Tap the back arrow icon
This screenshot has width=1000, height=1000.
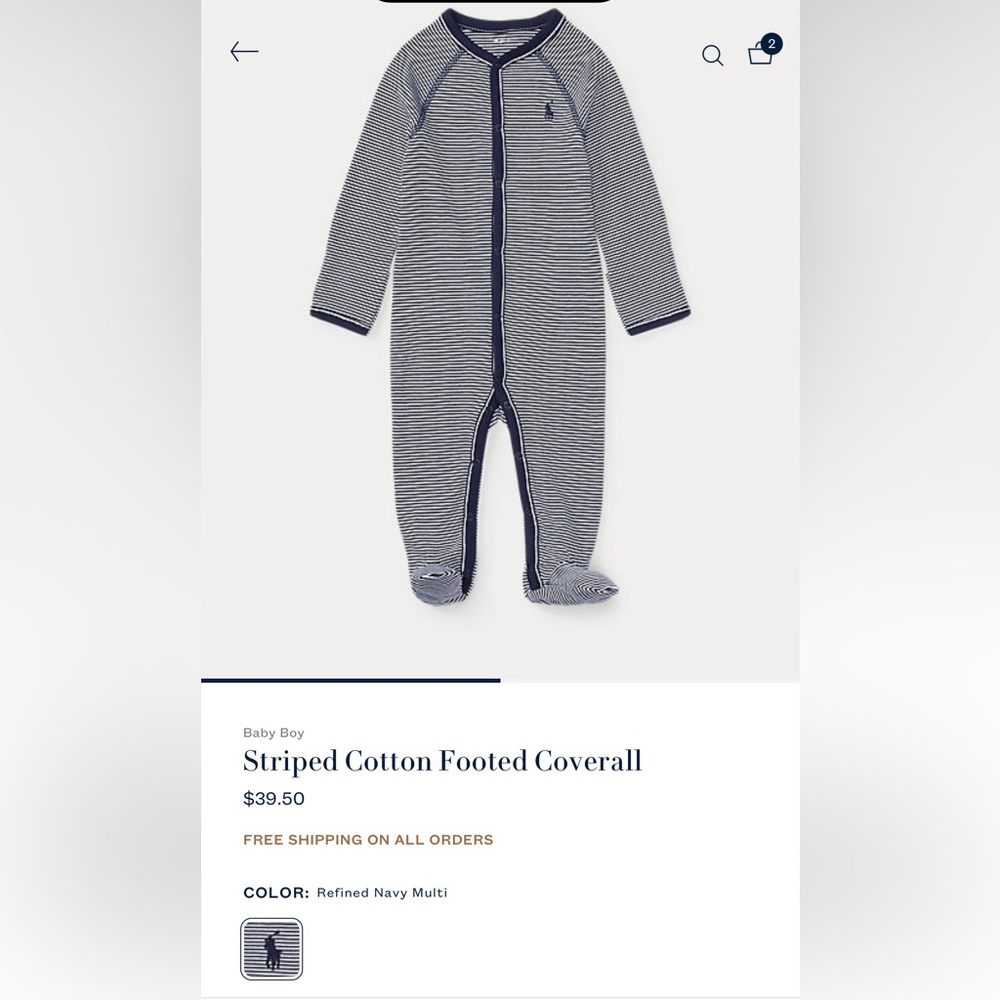click(x=244, y=51)
